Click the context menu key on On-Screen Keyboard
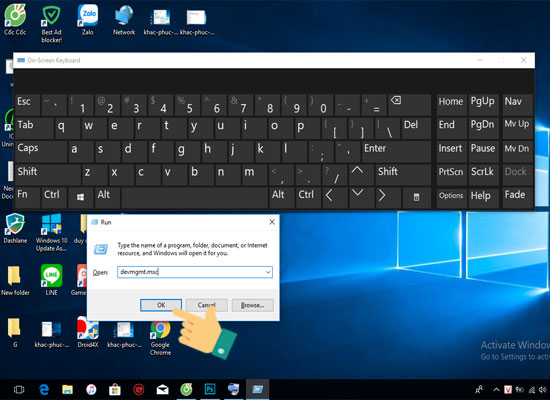 (416, 198)
